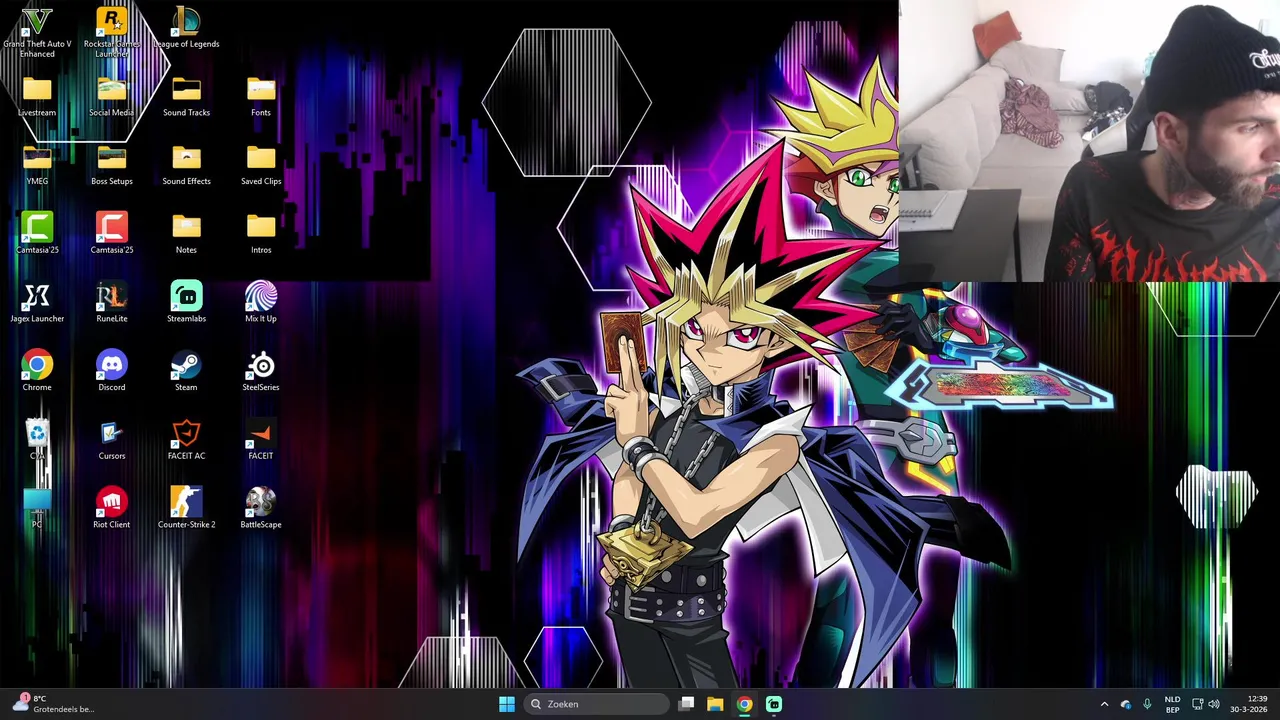The width and height of the screenshot is (1280, 720).
Task: Select the Livestream folder
Action: (37, 97)
